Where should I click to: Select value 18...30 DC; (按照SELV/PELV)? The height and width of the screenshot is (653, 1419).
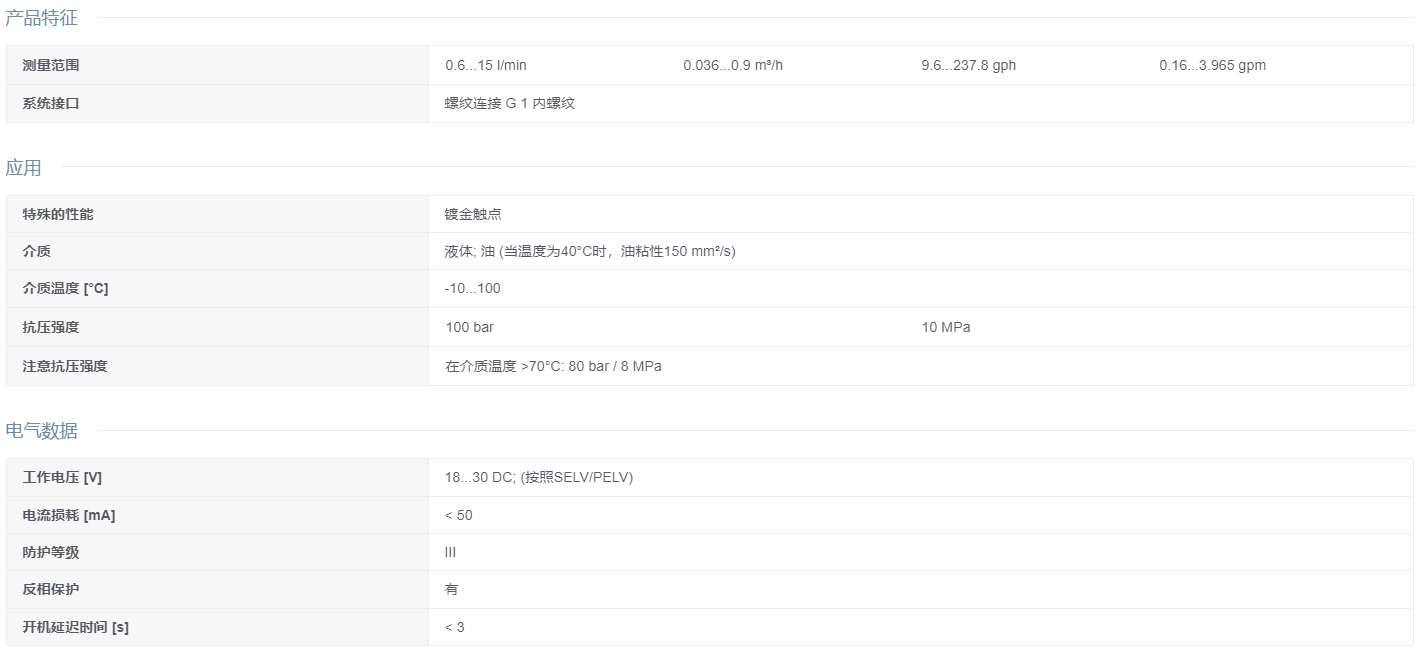coord(539,477)
